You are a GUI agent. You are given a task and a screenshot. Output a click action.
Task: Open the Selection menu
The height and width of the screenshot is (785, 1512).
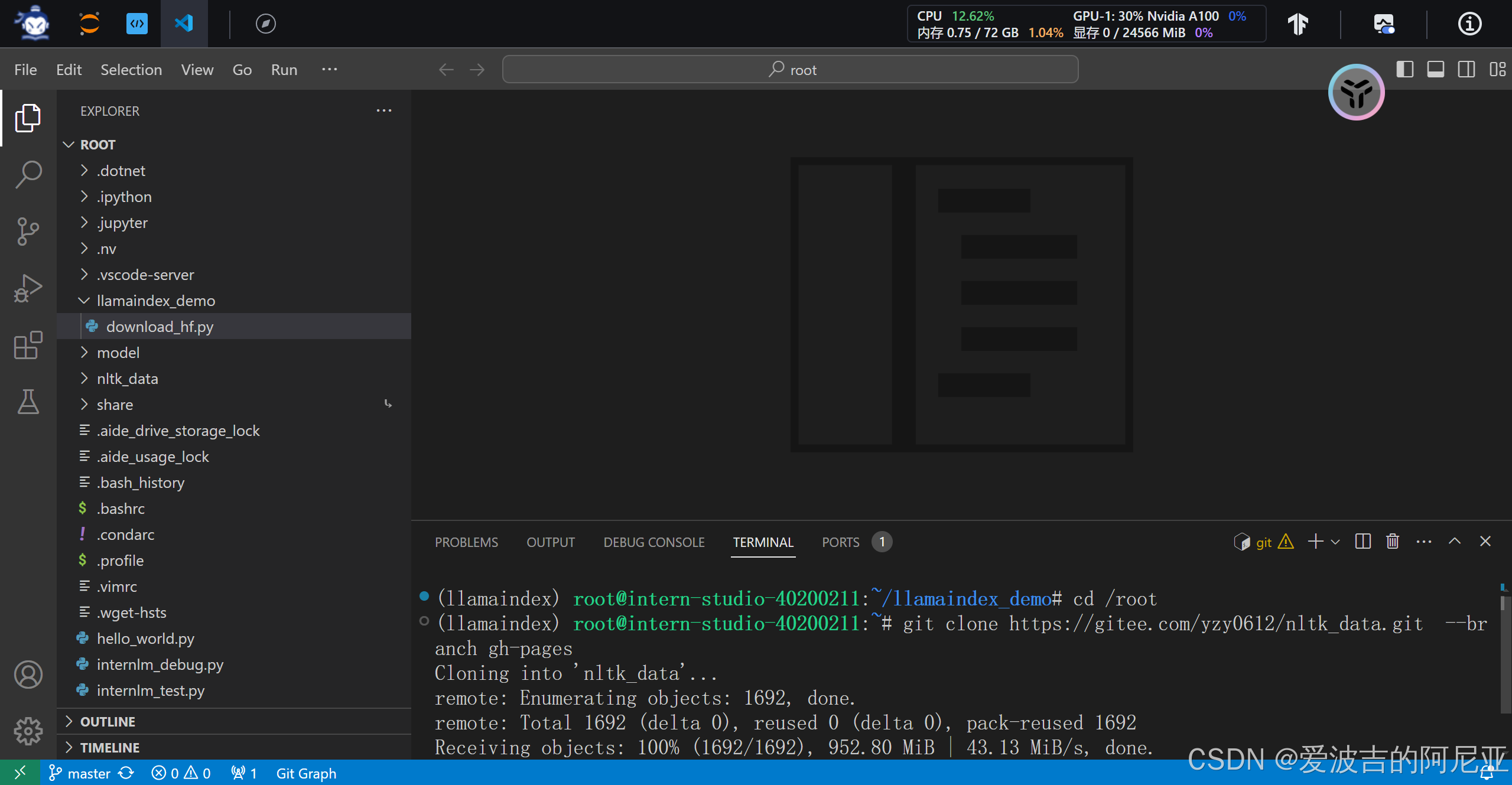(131, 70)
